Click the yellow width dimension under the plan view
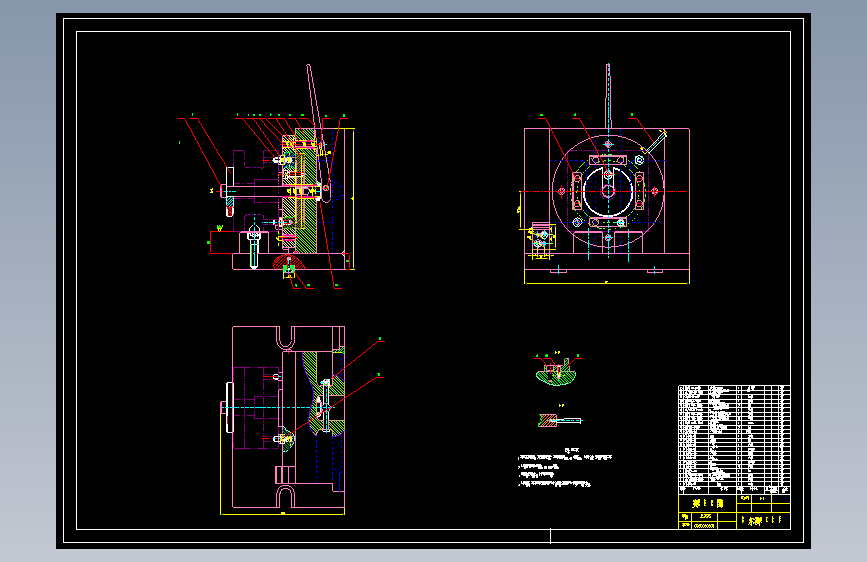 (x=283, y=513)
